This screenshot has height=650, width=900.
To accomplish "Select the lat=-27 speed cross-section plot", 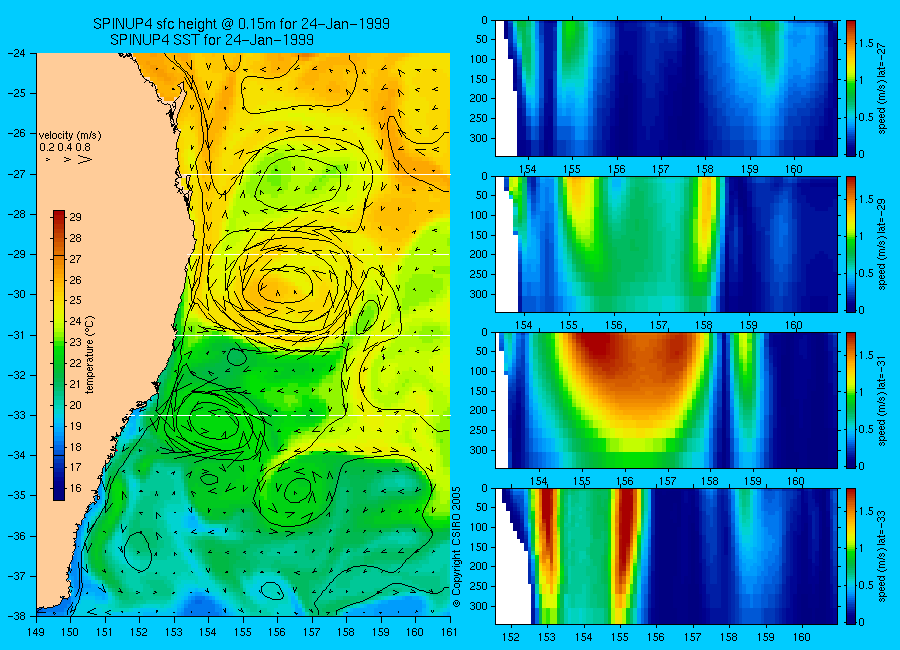I will click(x=666, y=88).
